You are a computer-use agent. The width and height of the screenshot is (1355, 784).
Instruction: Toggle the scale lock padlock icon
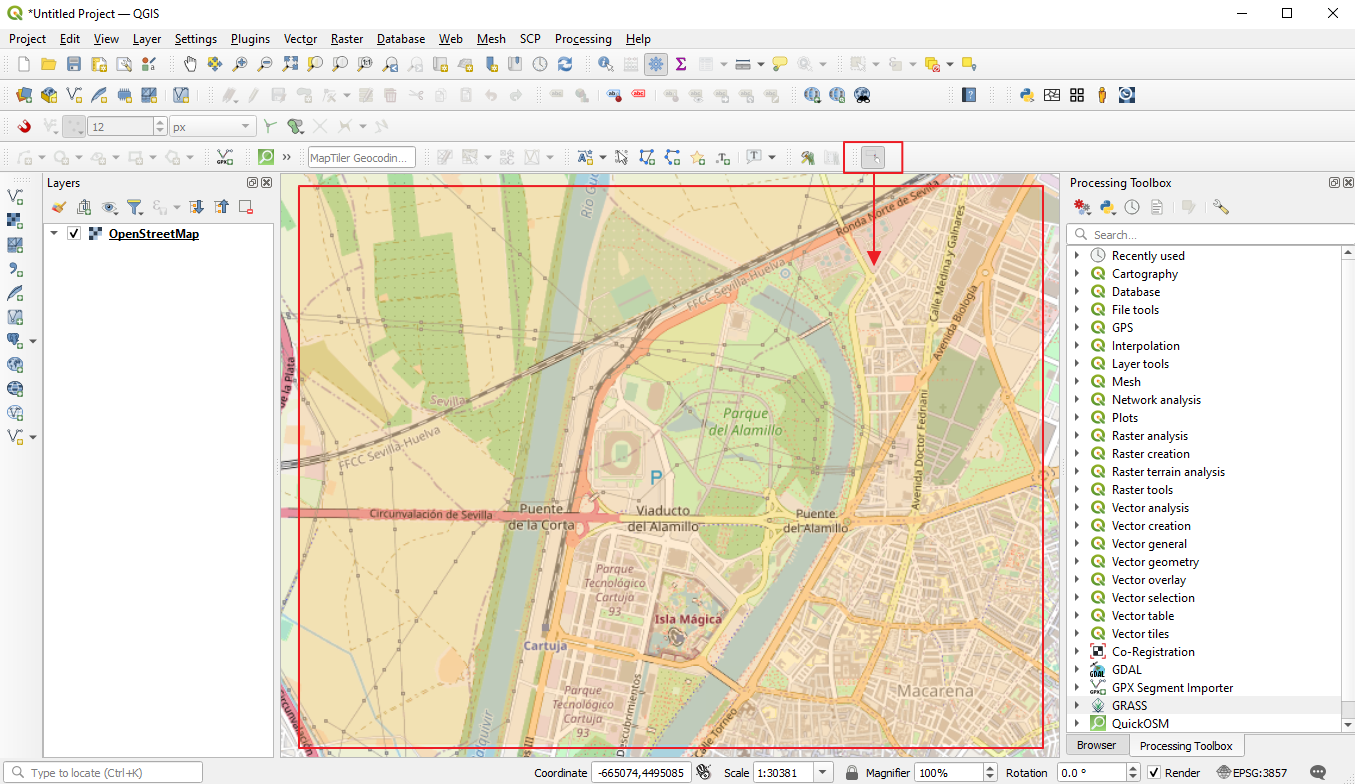pos(852,773)
